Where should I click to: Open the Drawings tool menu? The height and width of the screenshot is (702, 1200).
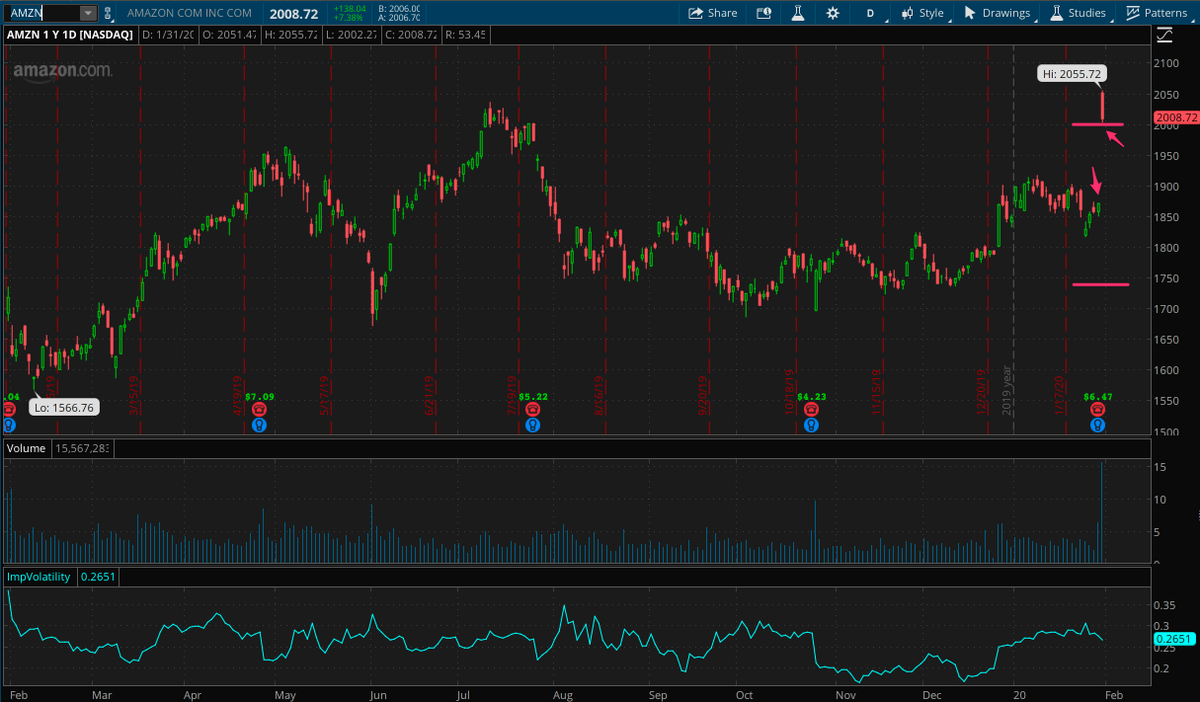[x=997, y=13]
